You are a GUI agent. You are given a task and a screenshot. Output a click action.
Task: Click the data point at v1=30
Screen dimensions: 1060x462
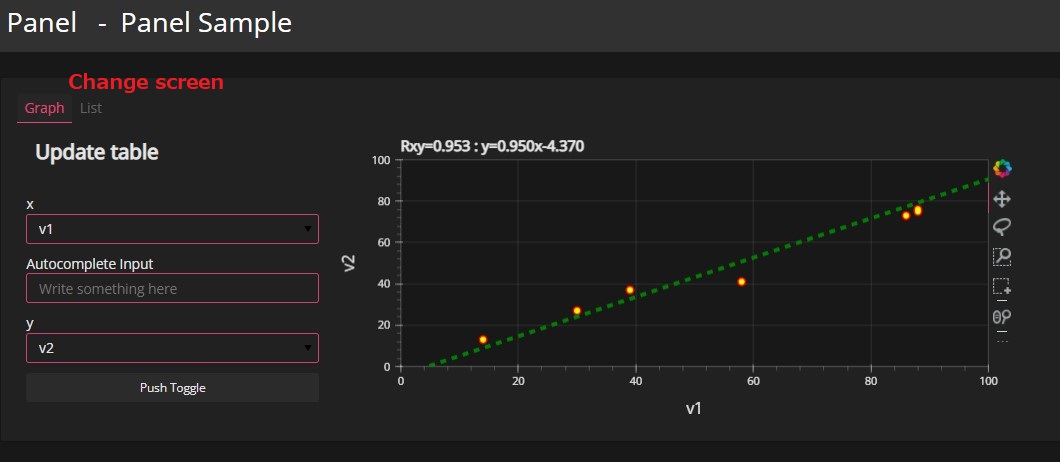pos(577,311)
